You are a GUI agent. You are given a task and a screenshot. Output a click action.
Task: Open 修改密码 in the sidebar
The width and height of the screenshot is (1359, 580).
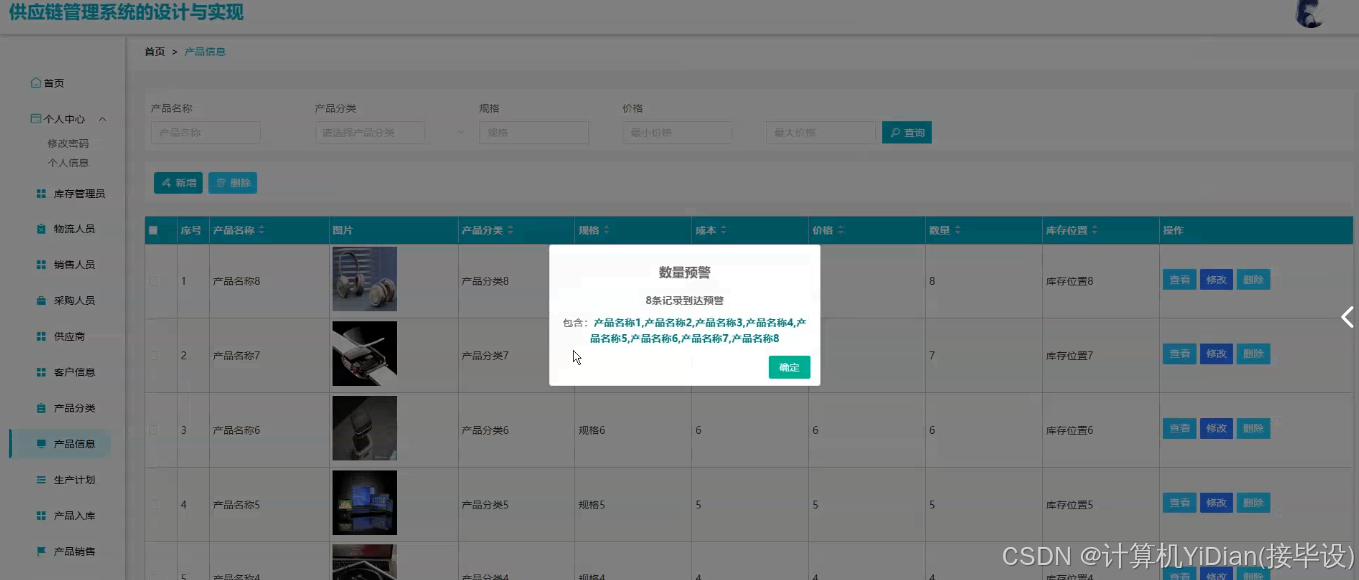[68, 144]
